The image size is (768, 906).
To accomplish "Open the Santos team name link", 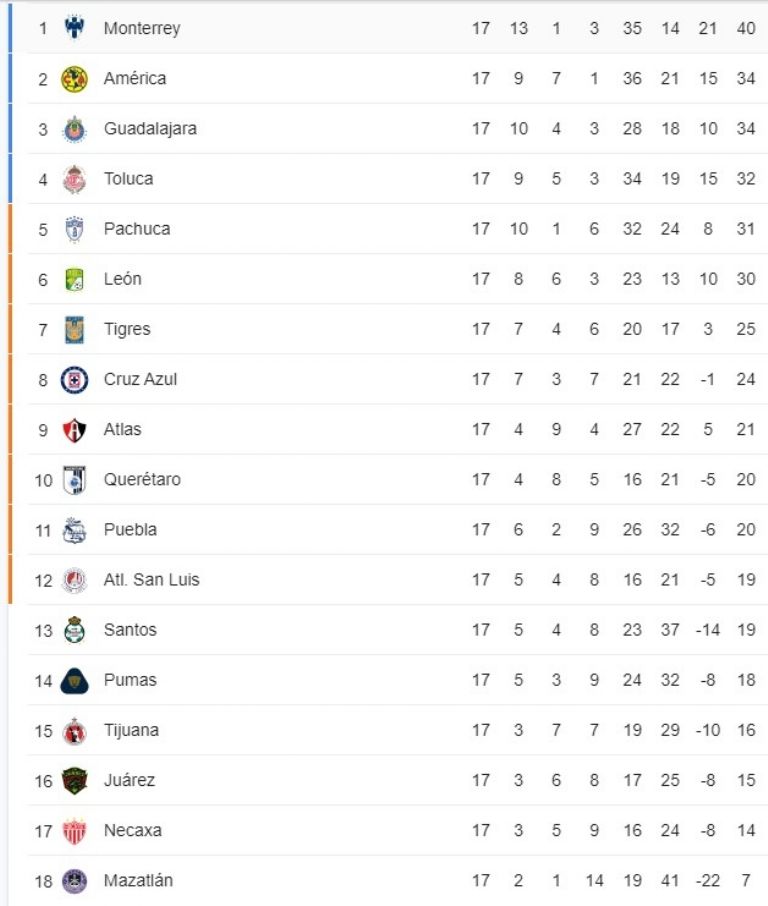I will click(130, 630).
